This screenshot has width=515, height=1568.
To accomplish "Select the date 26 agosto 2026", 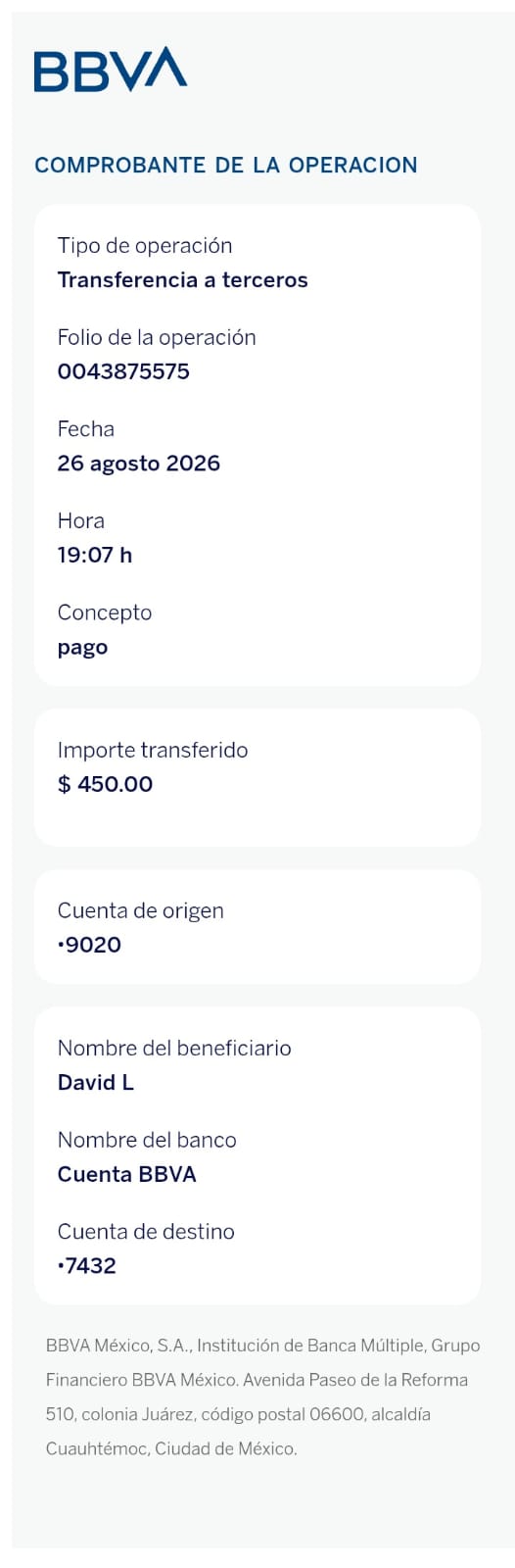I will (138, 464).
